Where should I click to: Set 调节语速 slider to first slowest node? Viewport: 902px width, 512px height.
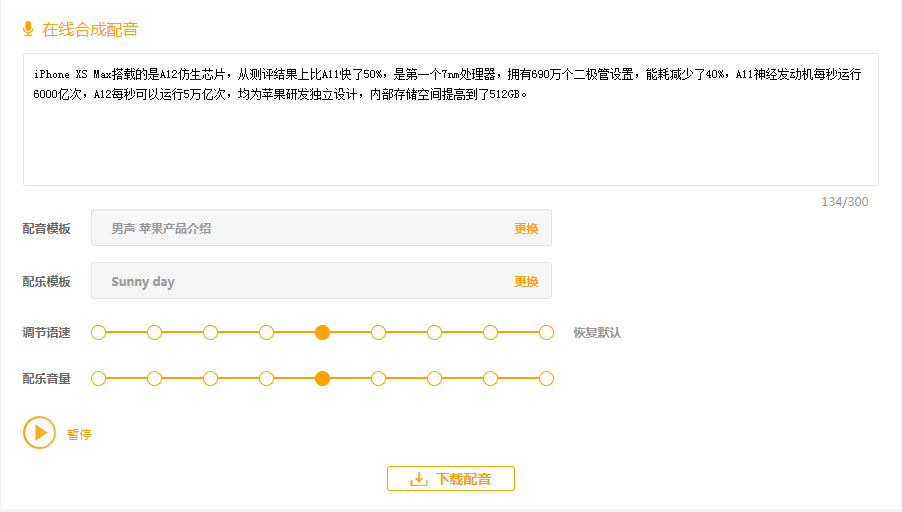(98, 332)
